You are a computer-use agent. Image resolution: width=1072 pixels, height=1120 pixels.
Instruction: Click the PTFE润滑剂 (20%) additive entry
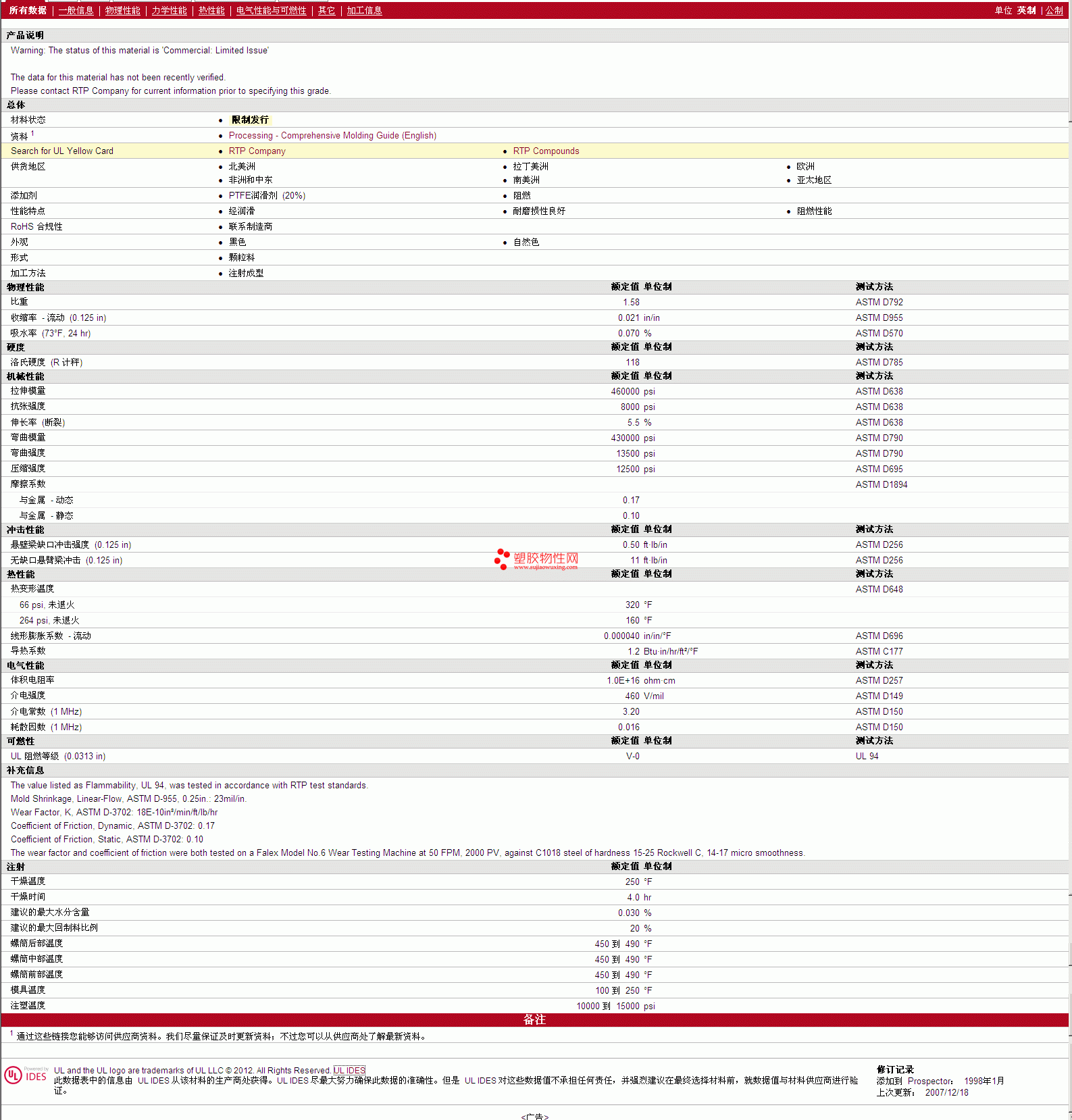pos(267,195)
